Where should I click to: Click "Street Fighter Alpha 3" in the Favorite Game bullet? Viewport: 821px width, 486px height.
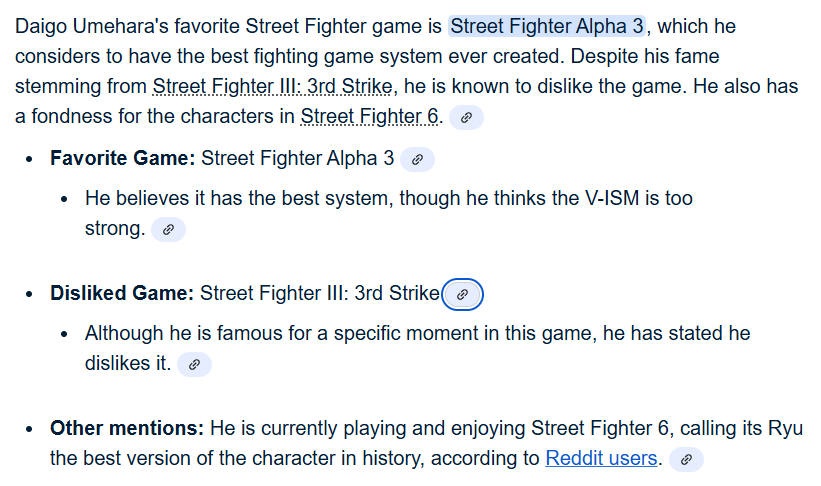point(297,158)
